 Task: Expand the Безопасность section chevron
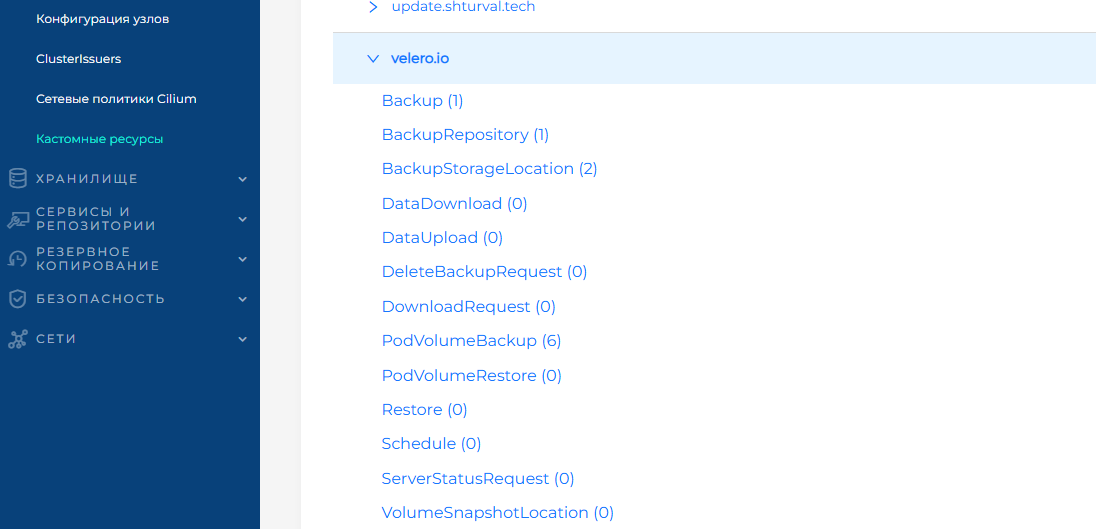(242, 299)
